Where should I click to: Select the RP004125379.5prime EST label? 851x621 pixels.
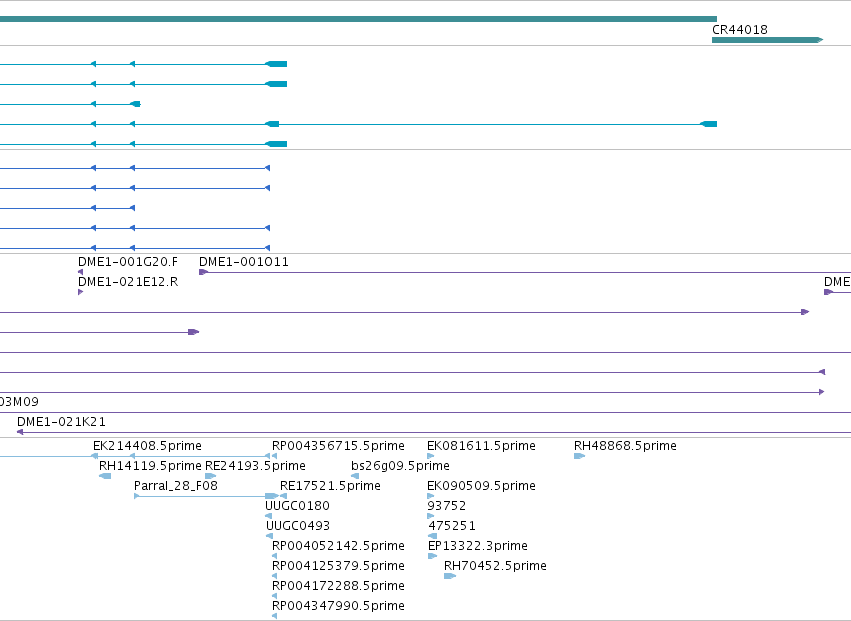coord(338,566)
